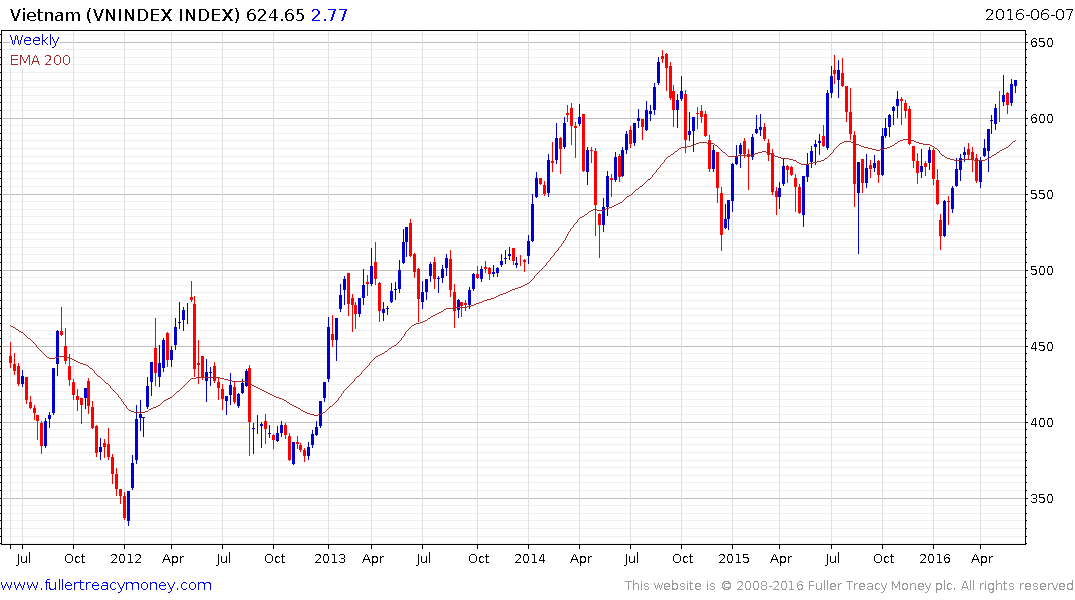Select the chart title 'Vietnam (VNINDEX INDEX)'
This screenshot has height=600, width=1075.
click(125, 15)
